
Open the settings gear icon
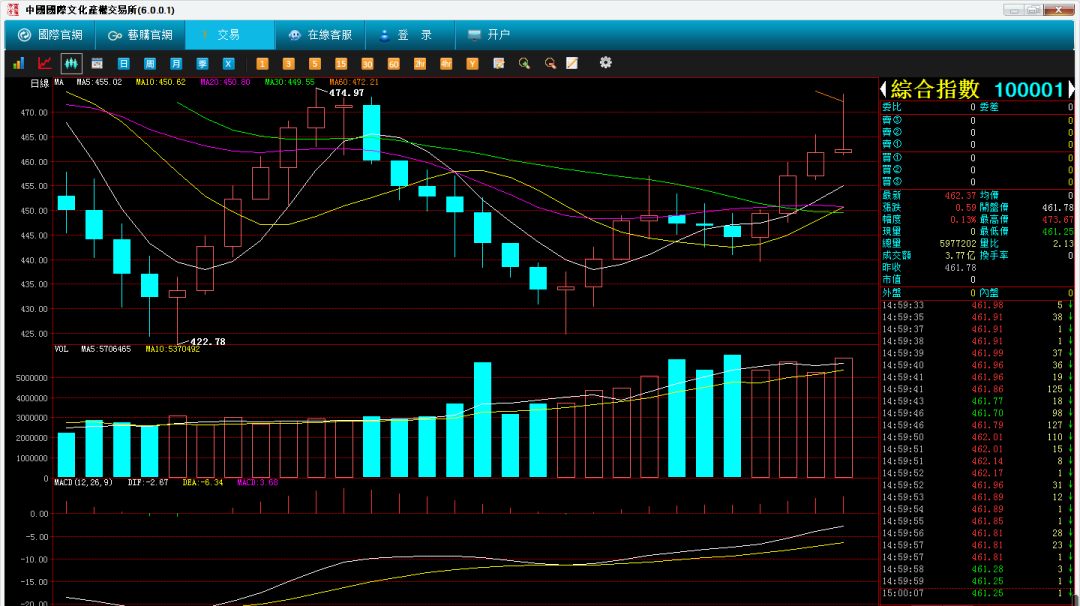point(605,63)
